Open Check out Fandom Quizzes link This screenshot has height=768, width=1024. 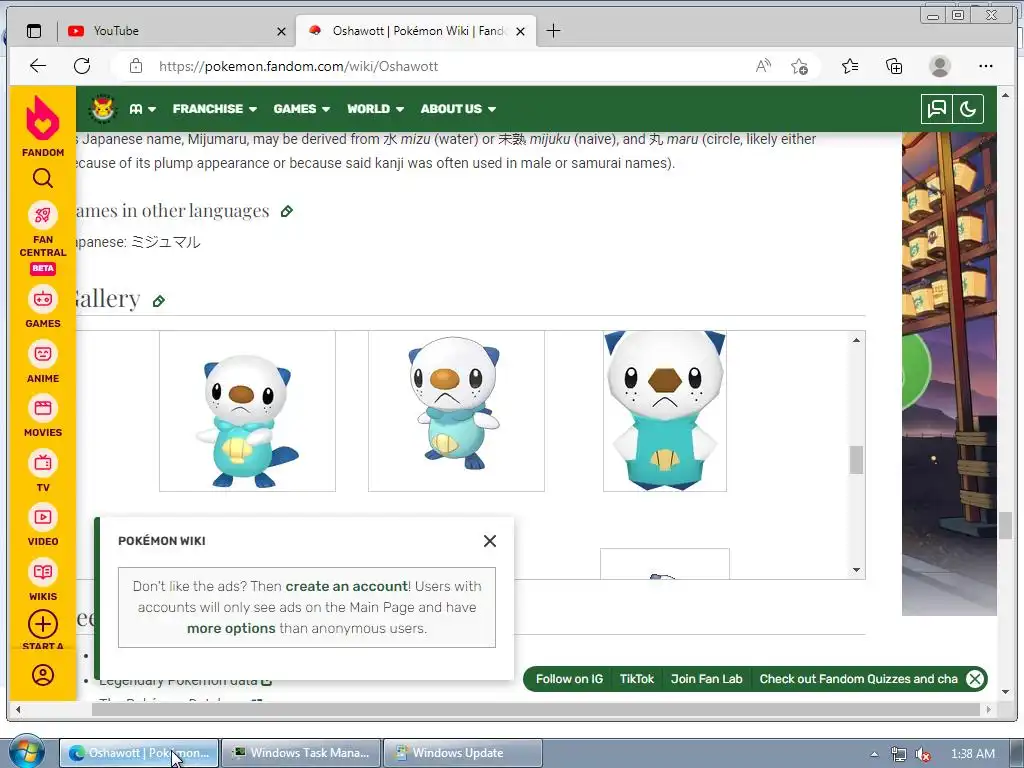click(x=859, y=679)
